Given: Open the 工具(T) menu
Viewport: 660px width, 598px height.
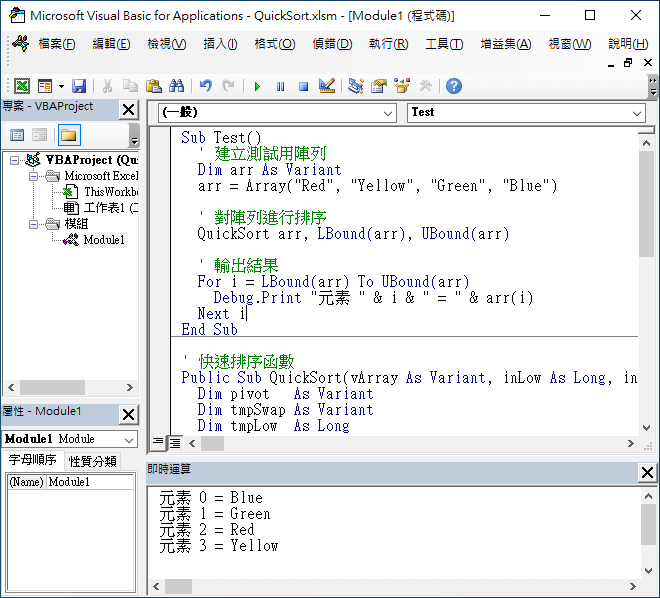Looking at the screenshot, I should (x=444, y=44).
